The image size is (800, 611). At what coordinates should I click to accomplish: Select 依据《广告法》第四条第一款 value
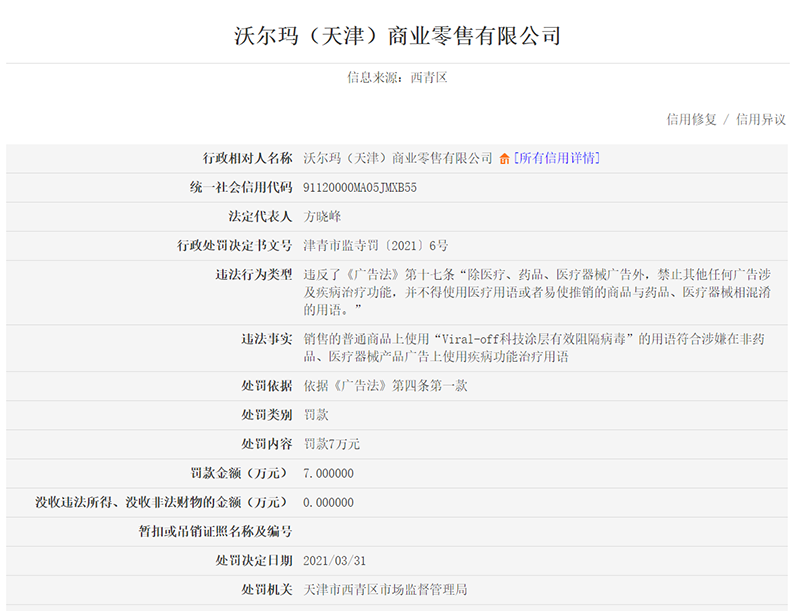click(385, 386)
